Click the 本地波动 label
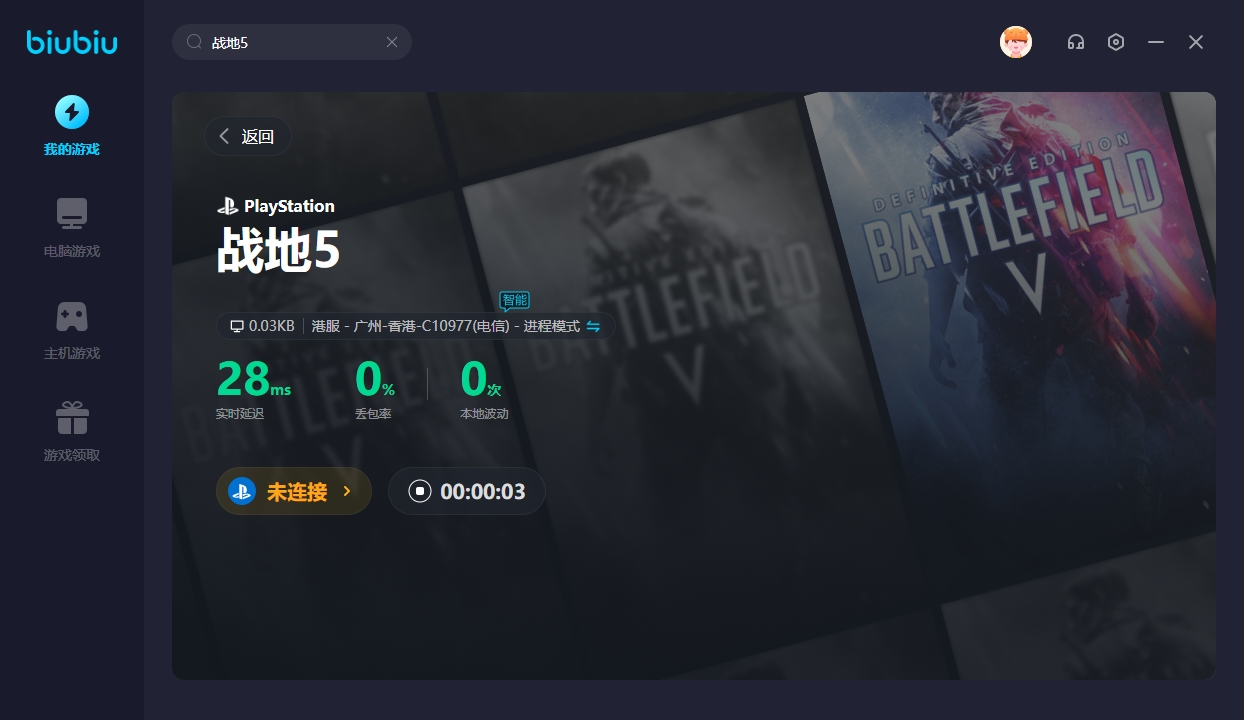The width and height of the screenshot is (1244, 720). point(484,414)
